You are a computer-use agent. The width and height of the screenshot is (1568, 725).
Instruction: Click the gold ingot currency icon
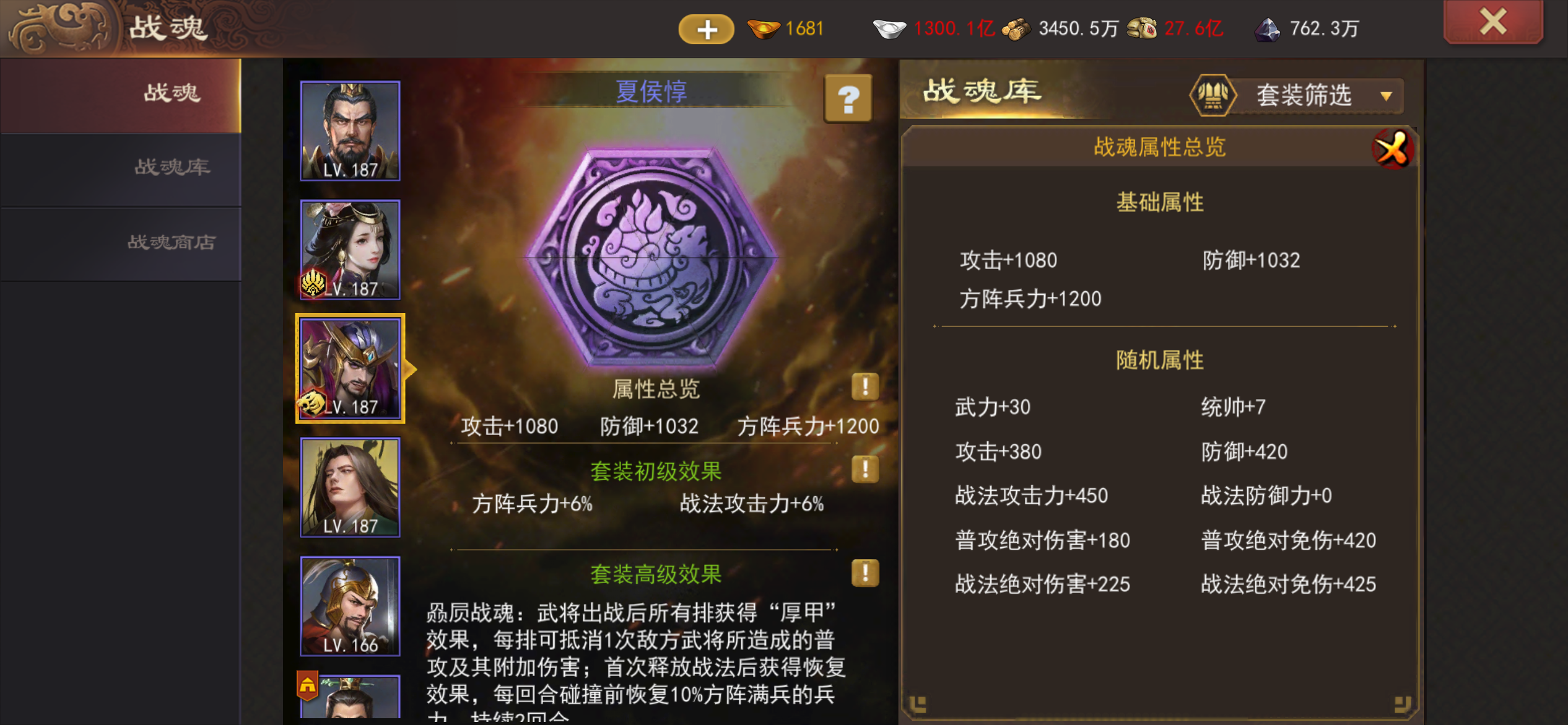coord(763,29)
